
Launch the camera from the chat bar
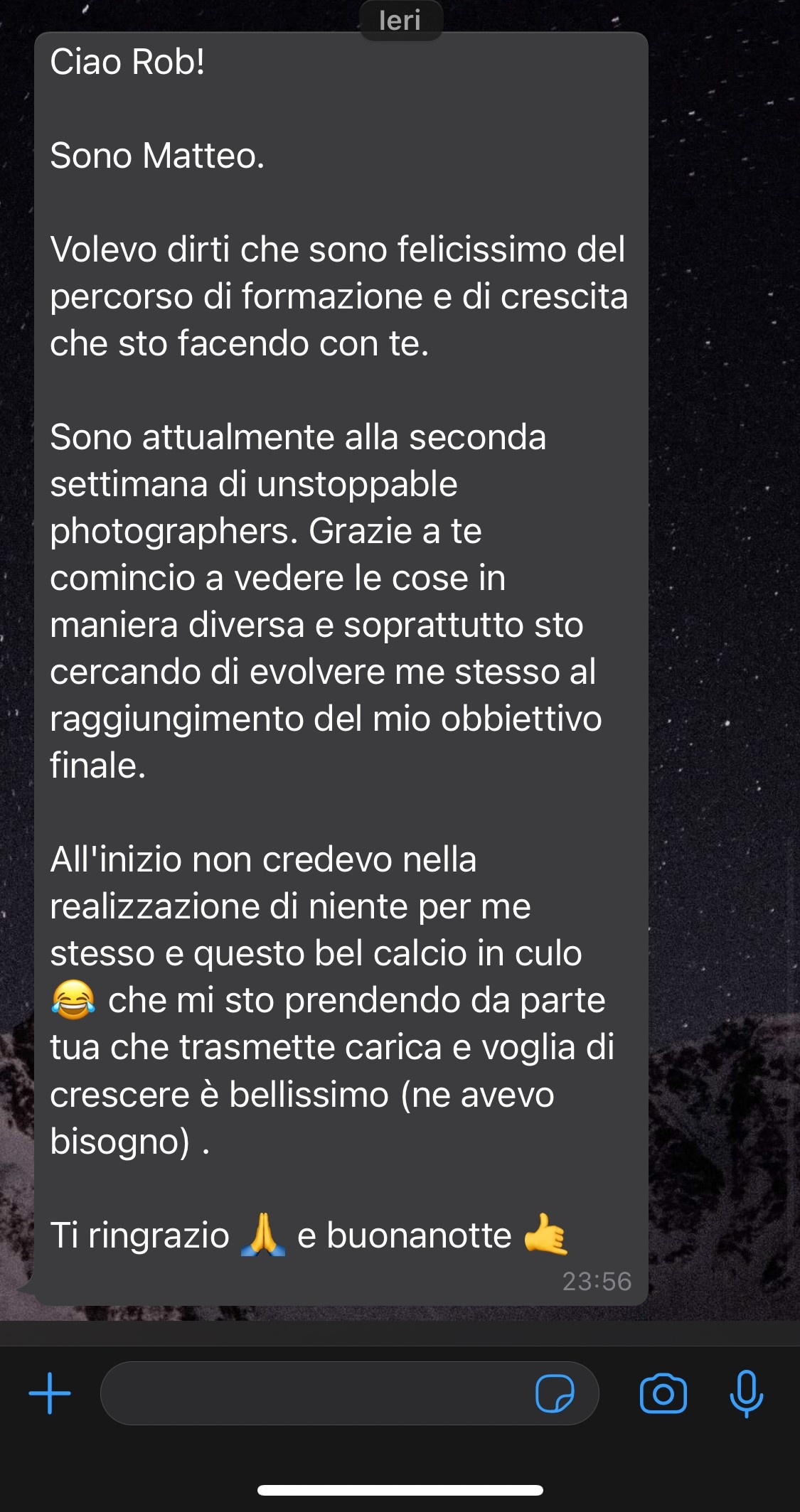[663, 1393]
